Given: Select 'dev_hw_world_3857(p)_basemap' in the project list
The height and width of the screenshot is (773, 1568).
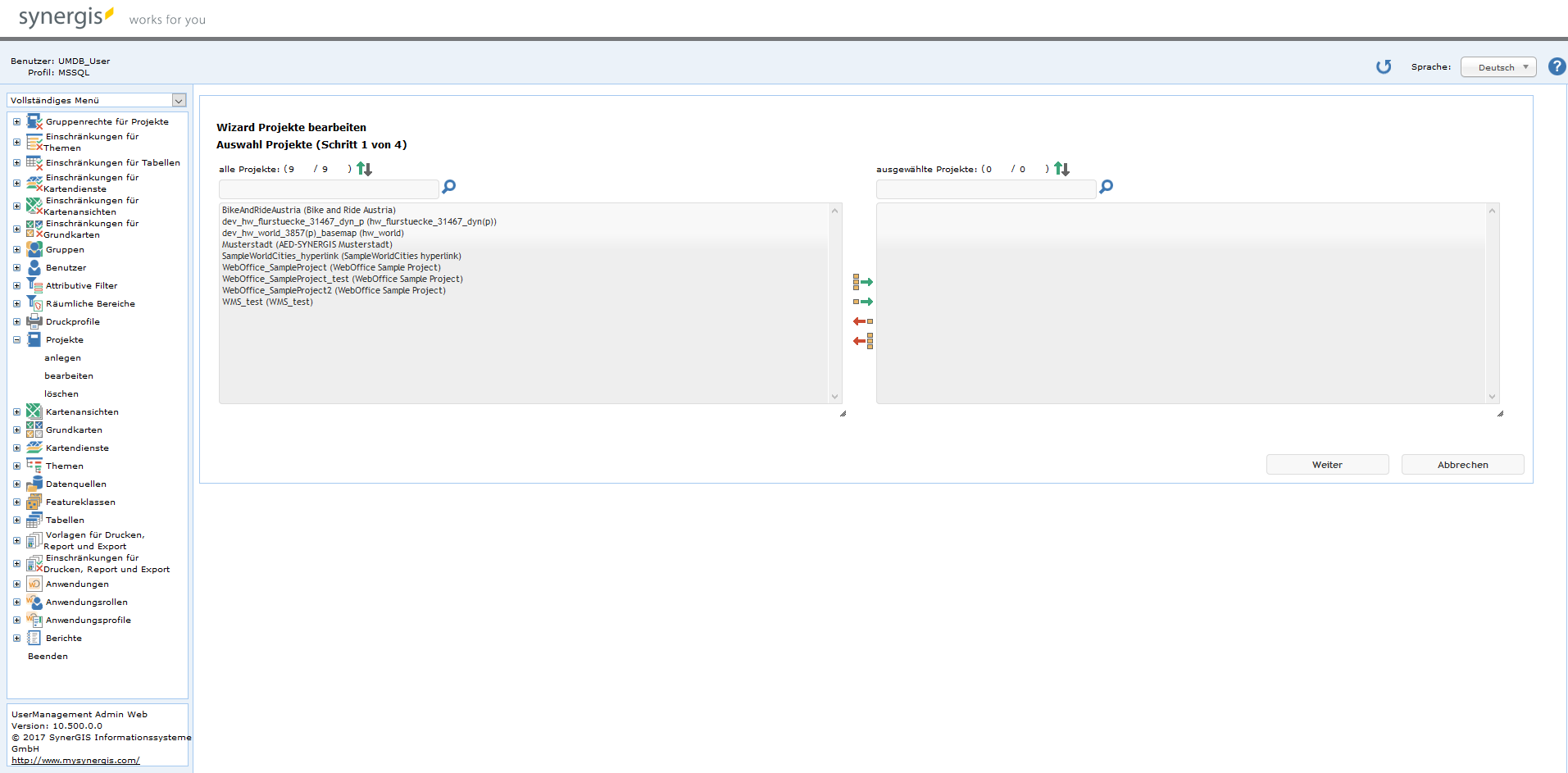Looking at the screenshot, I should coord(313,233).
